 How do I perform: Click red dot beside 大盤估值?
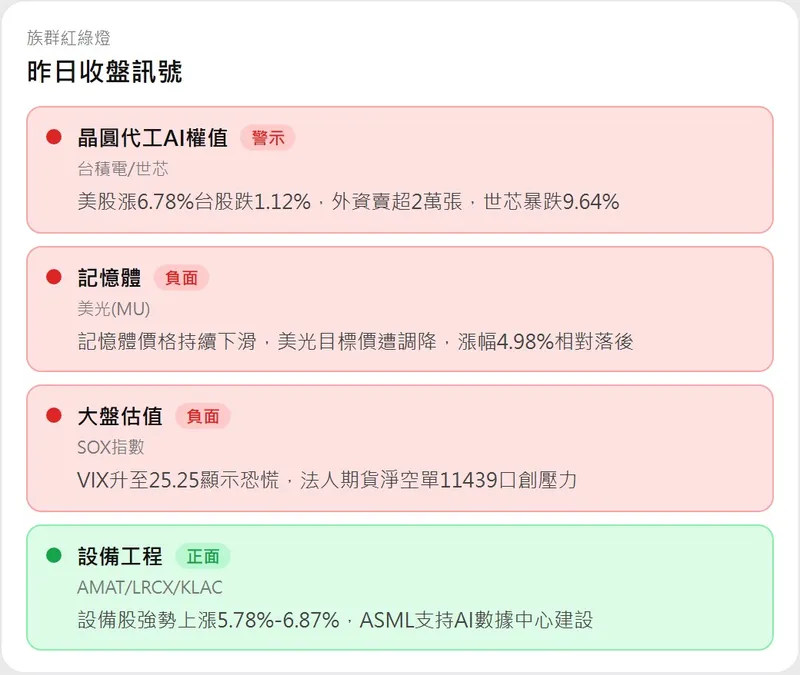[54, 415]
